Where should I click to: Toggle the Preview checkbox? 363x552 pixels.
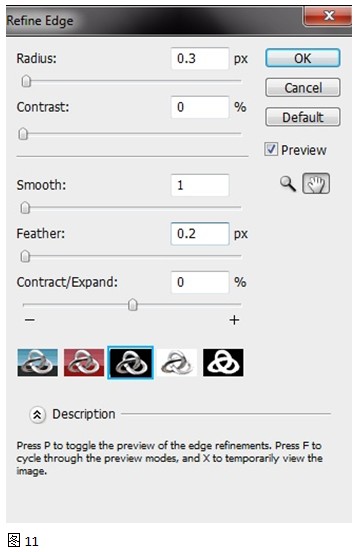click(x=271, y=149)
